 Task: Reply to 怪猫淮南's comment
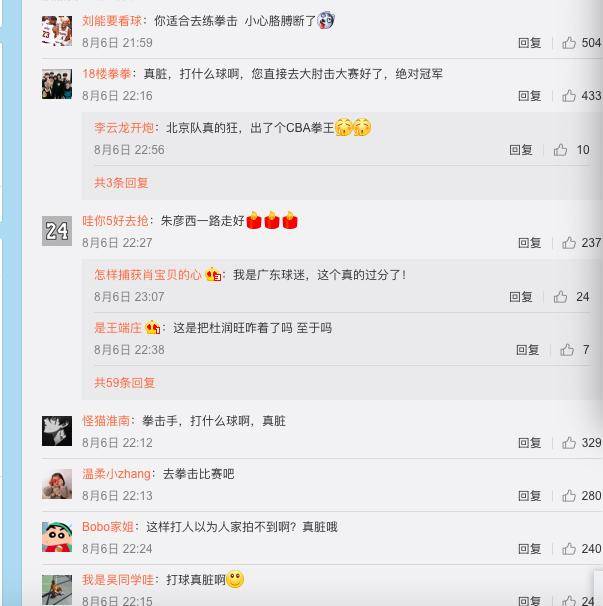coord(529,443)
